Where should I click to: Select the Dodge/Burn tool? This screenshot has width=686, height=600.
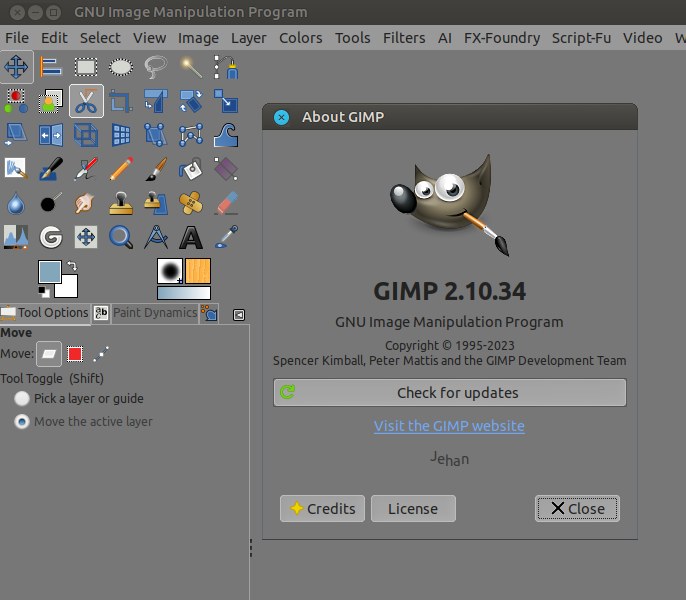[51, 203]
